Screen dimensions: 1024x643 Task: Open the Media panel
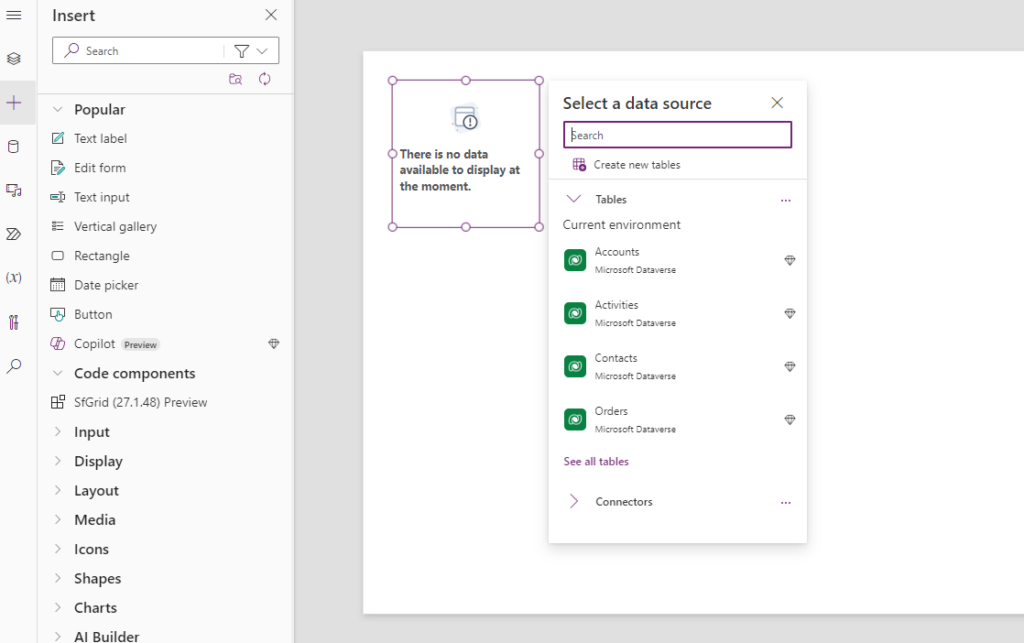(14, 188)
